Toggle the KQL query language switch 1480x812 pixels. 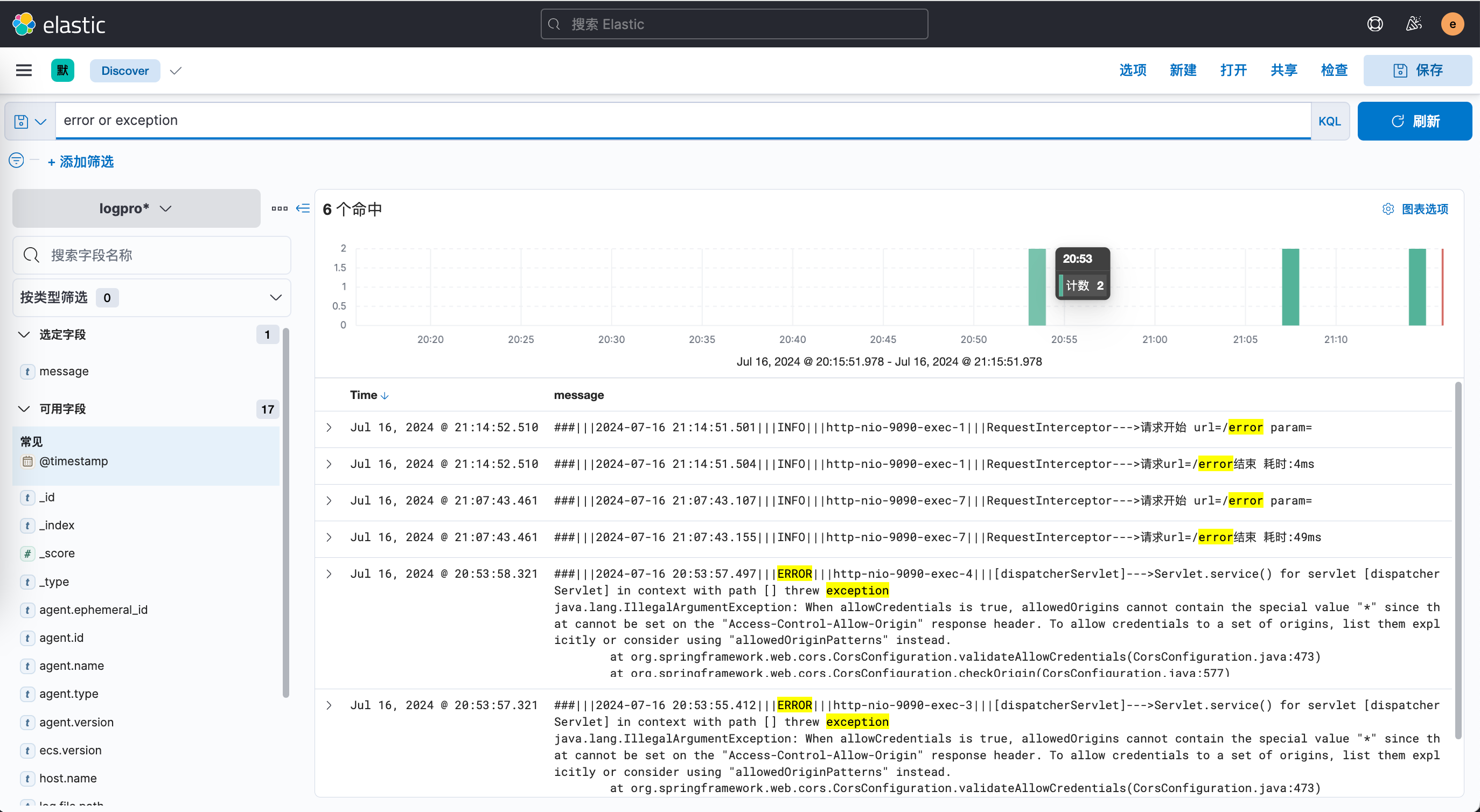tap(1330, 121)
